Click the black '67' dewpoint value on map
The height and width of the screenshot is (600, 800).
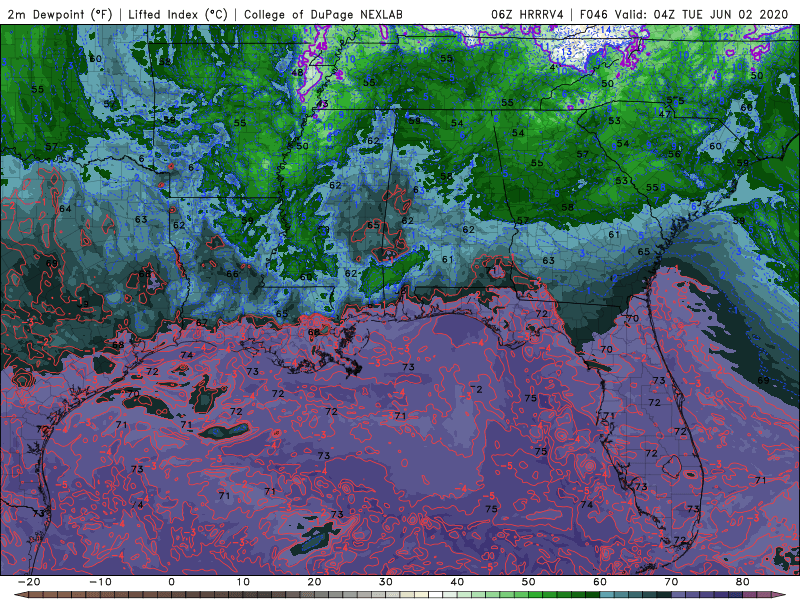pyautogui.click(x=202, y=323)
